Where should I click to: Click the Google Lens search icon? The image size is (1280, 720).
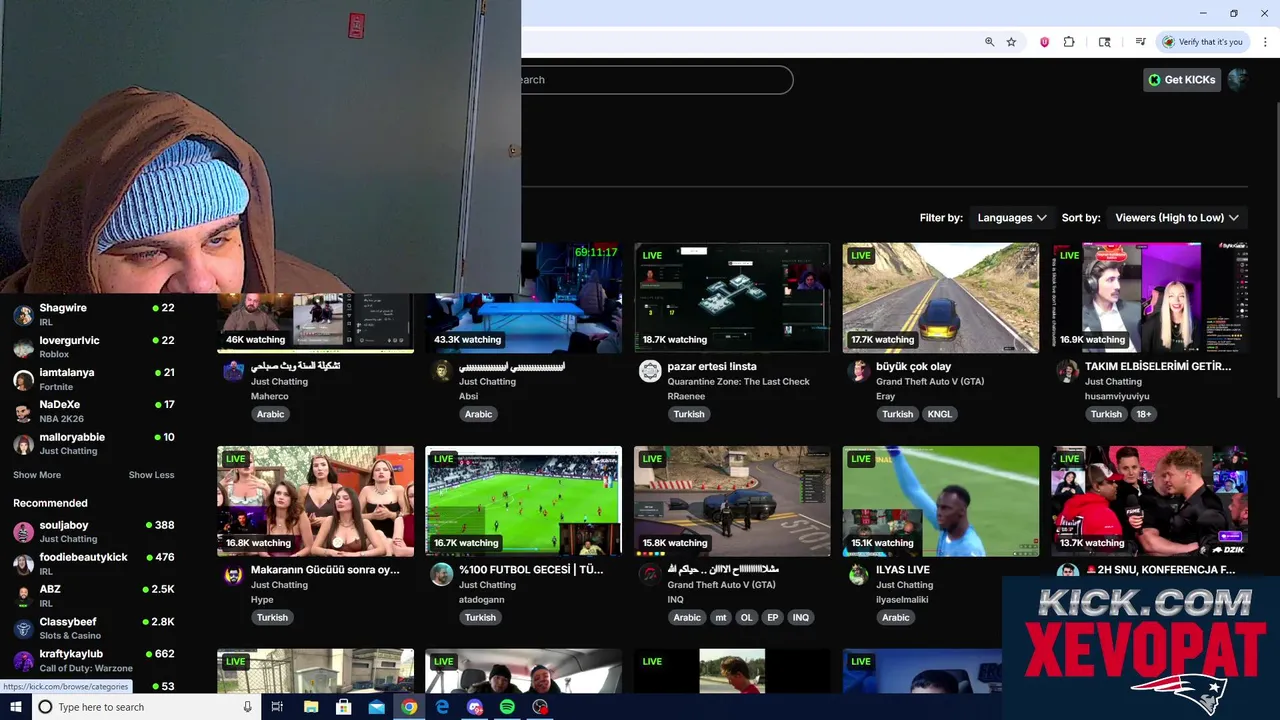click(1105, 42)
